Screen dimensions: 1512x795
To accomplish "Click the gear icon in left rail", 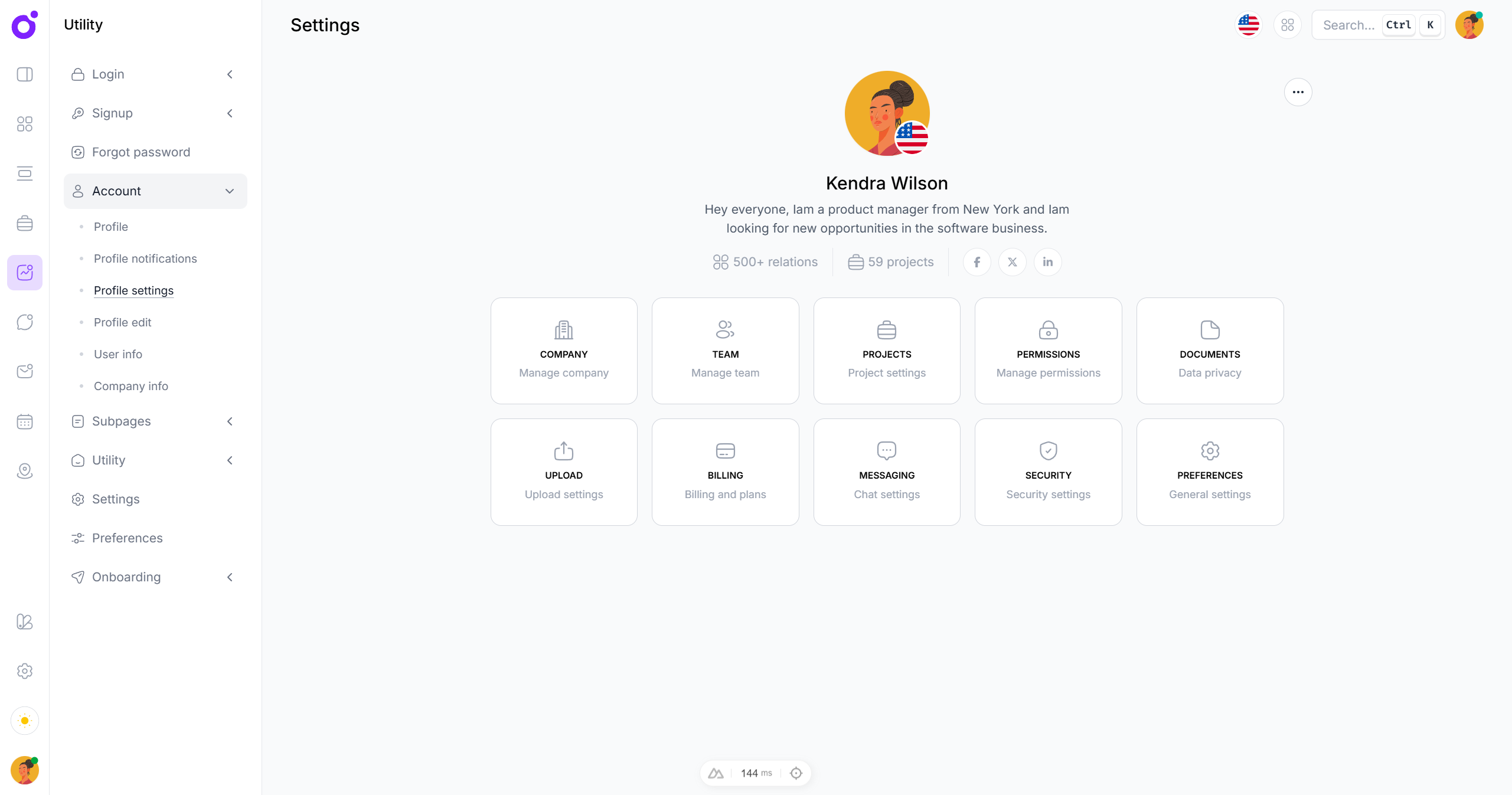I will coord(25,671).
